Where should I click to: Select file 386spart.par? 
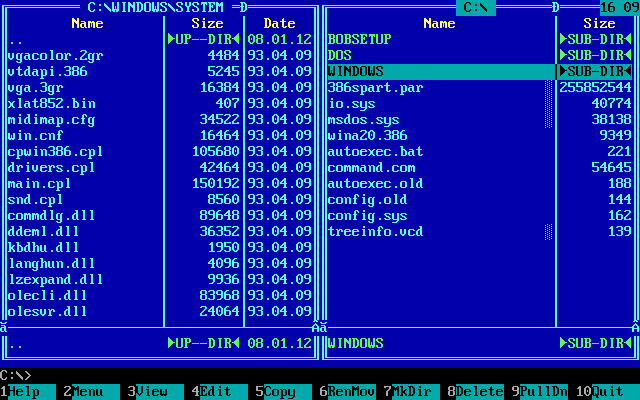(480, 87)
